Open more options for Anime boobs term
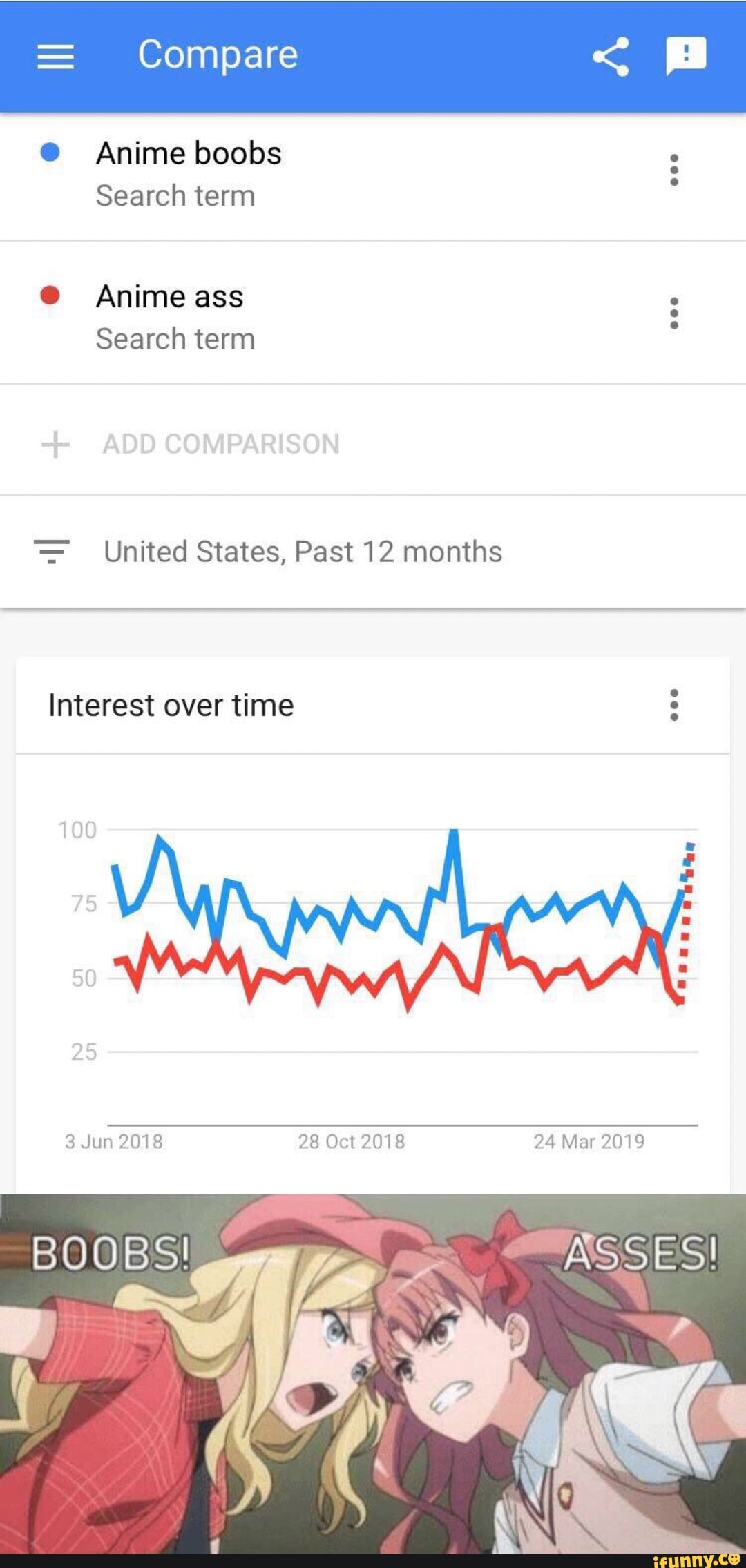This screenshot has height=1568, width=746. [x=674, y=170]
